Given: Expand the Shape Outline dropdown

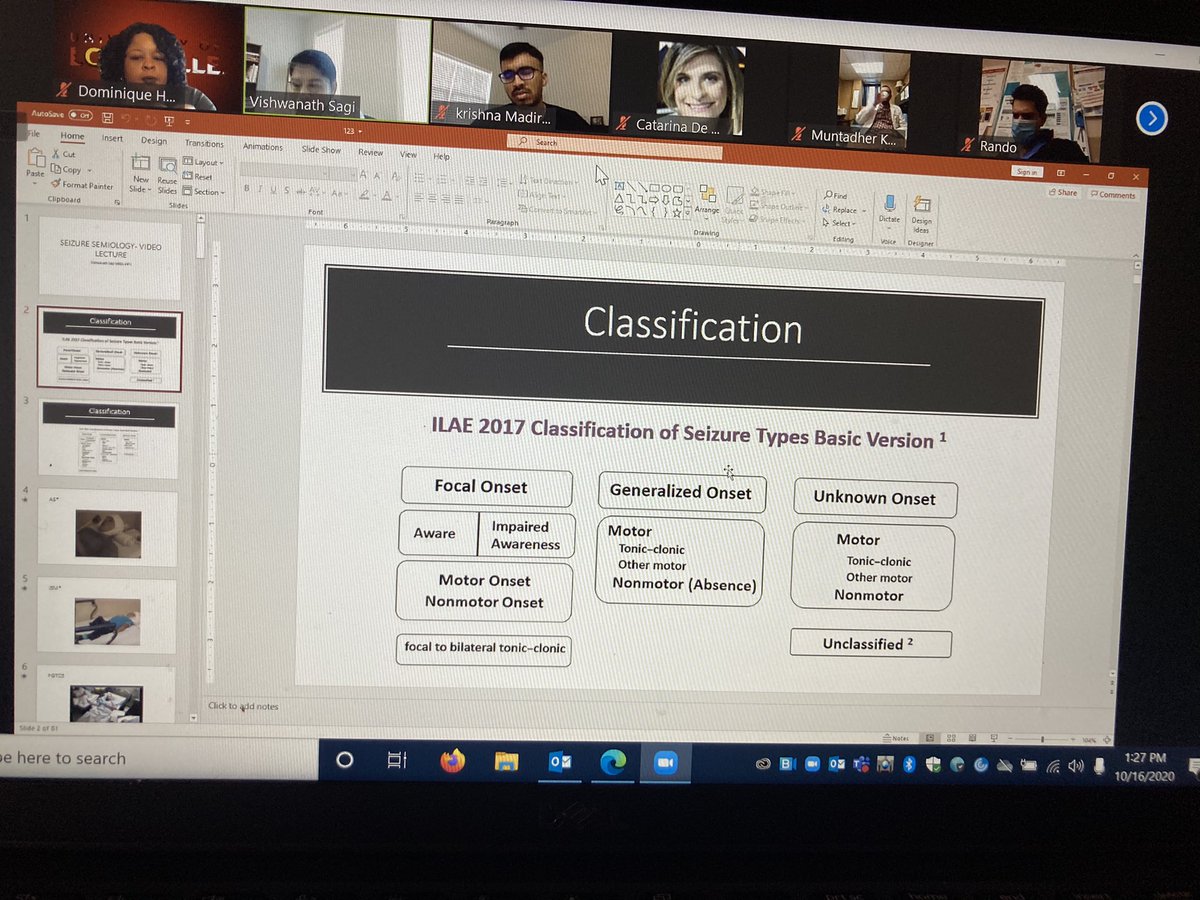Looking at the screenshot, I should (x=779, y=207).
